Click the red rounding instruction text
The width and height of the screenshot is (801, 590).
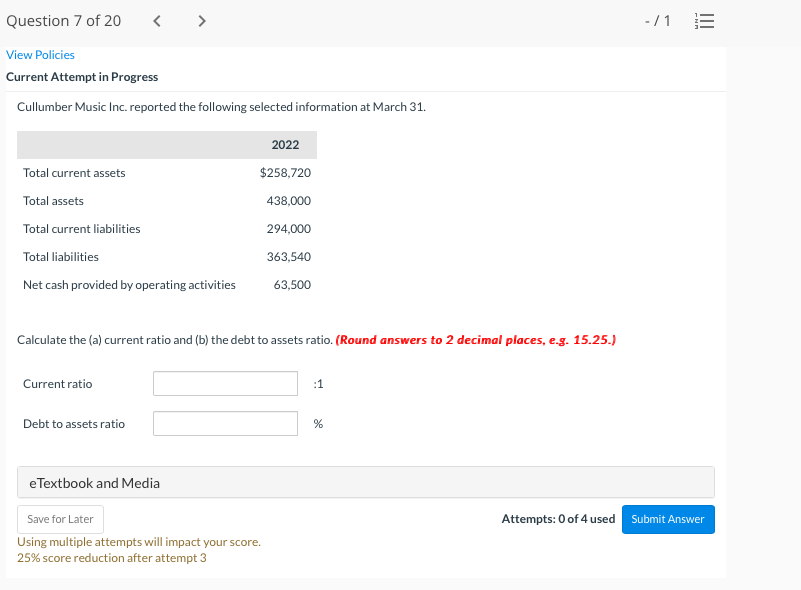point(476,340)
